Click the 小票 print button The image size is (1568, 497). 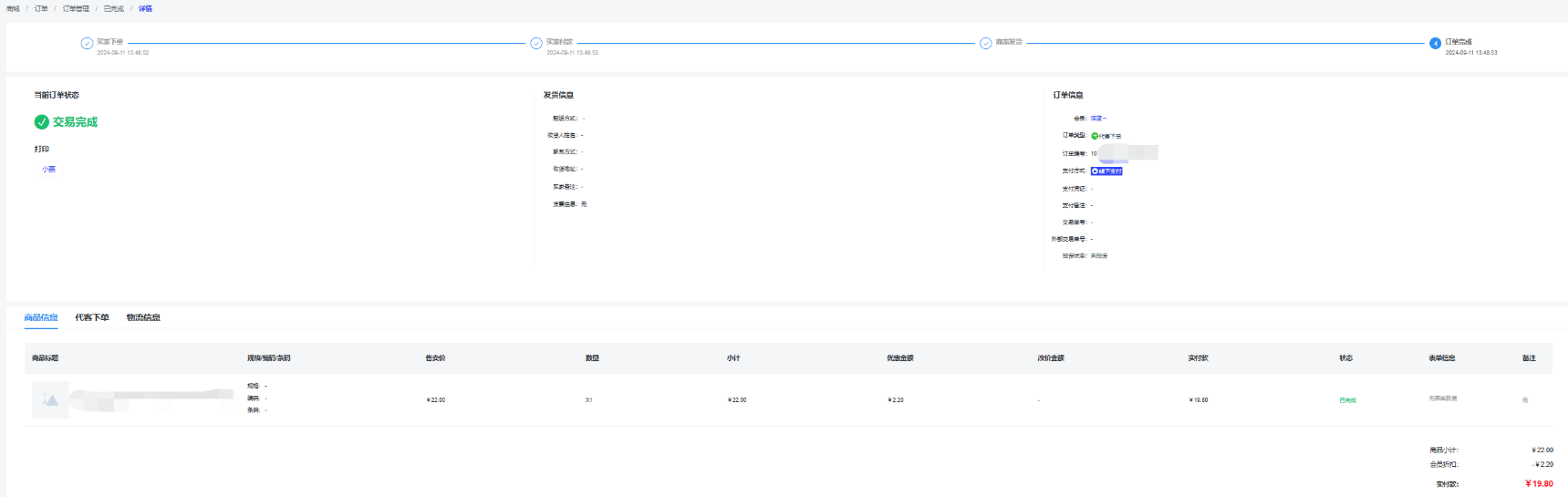point(48,170)
